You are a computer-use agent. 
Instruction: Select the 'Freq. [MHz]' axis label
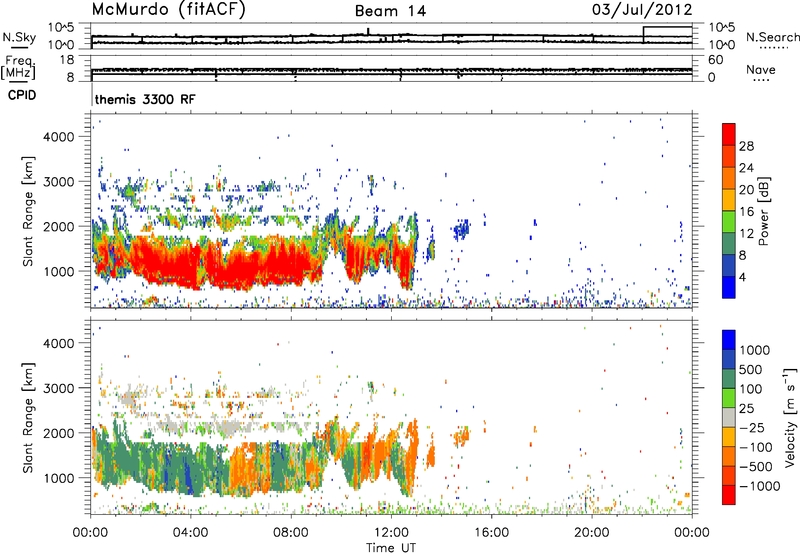pos(19,69)
